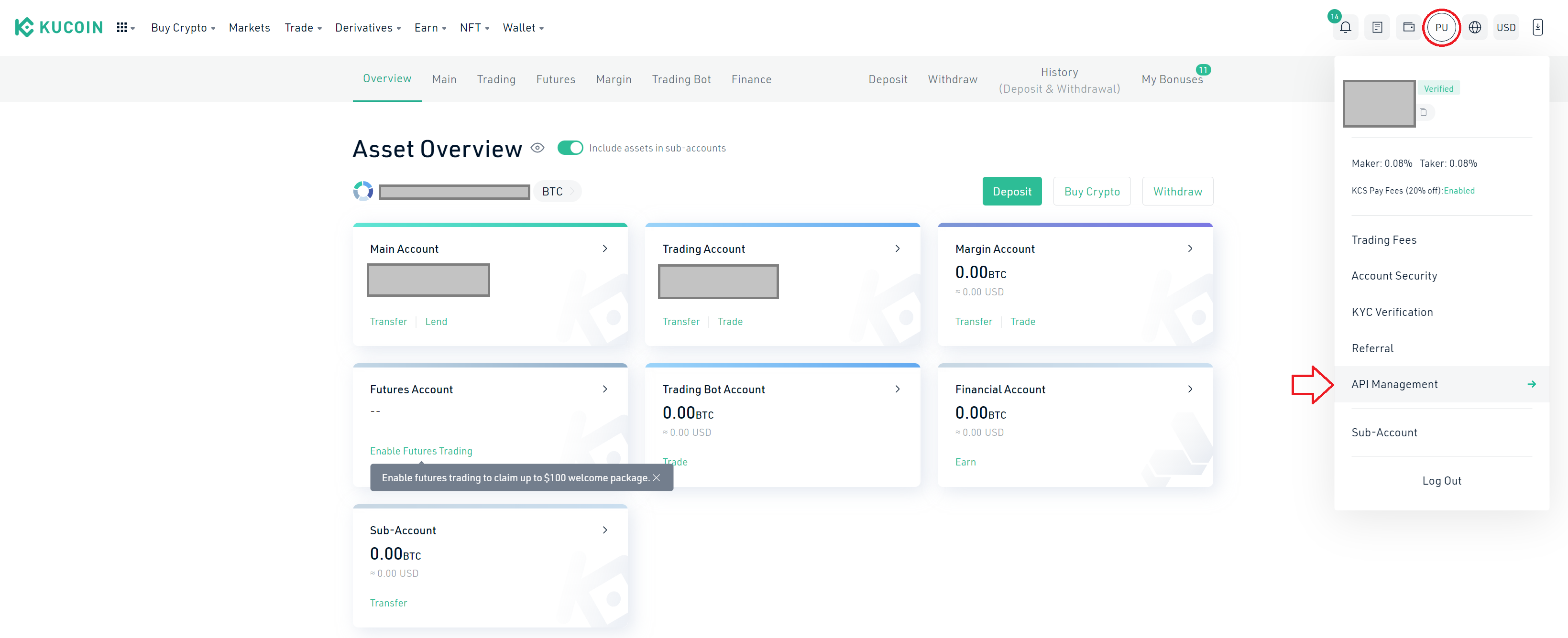
Task: Open the notifications bell
Action: tap(1345, 27)
